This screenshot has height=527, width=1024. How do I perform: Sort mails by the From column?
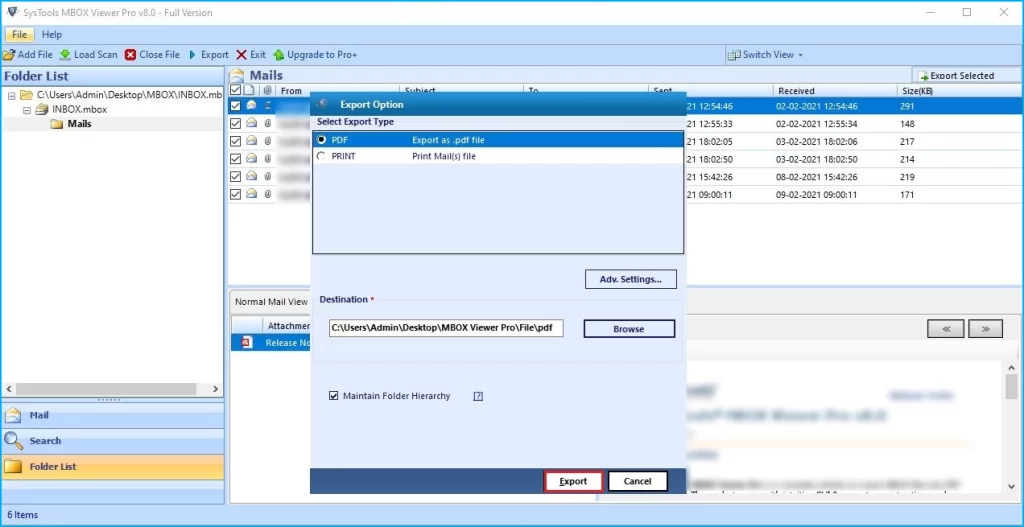pyautogui.click(x=337, y=91)
